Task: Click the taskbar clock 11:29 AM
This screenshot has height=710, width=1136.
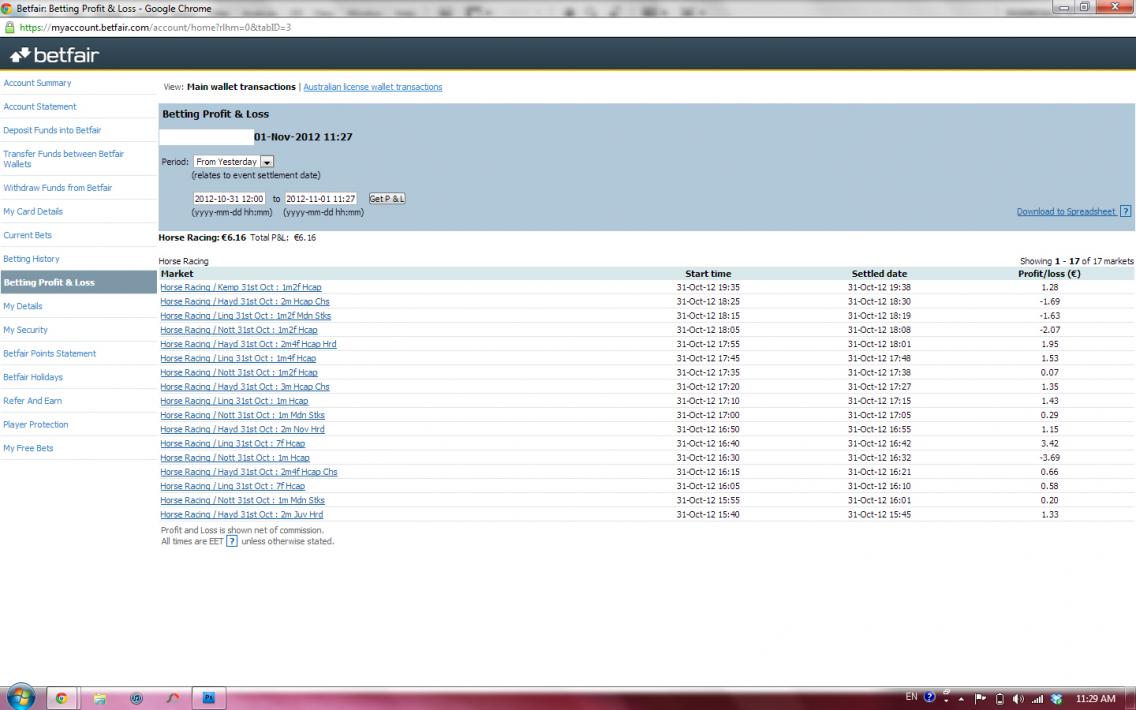Action: pyautogui.click(x=1095, y=699)
